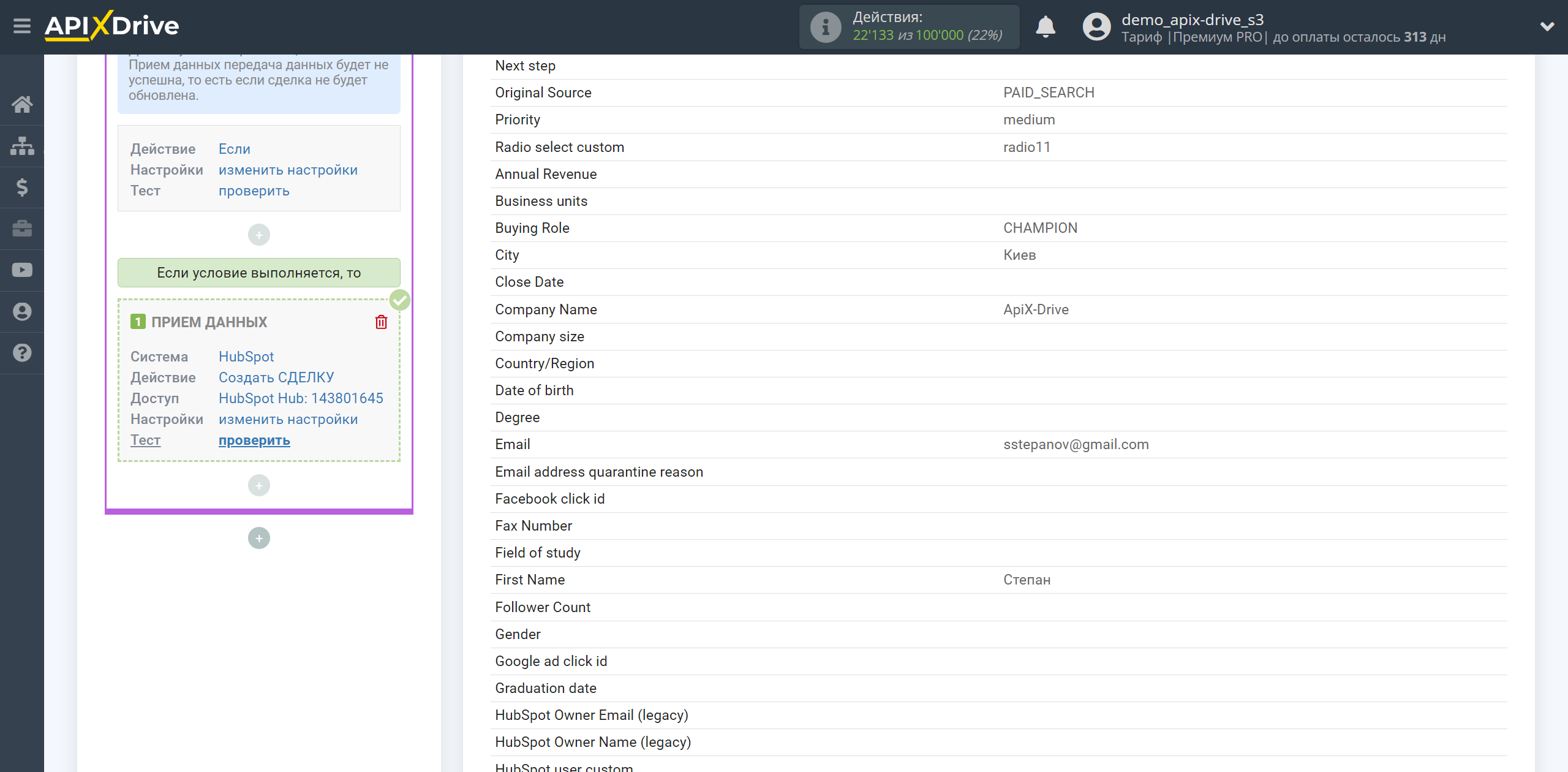Screen dimensions: 1568x772
Task: Select the CHAMPION value
Action: [x=1040, y=228]
